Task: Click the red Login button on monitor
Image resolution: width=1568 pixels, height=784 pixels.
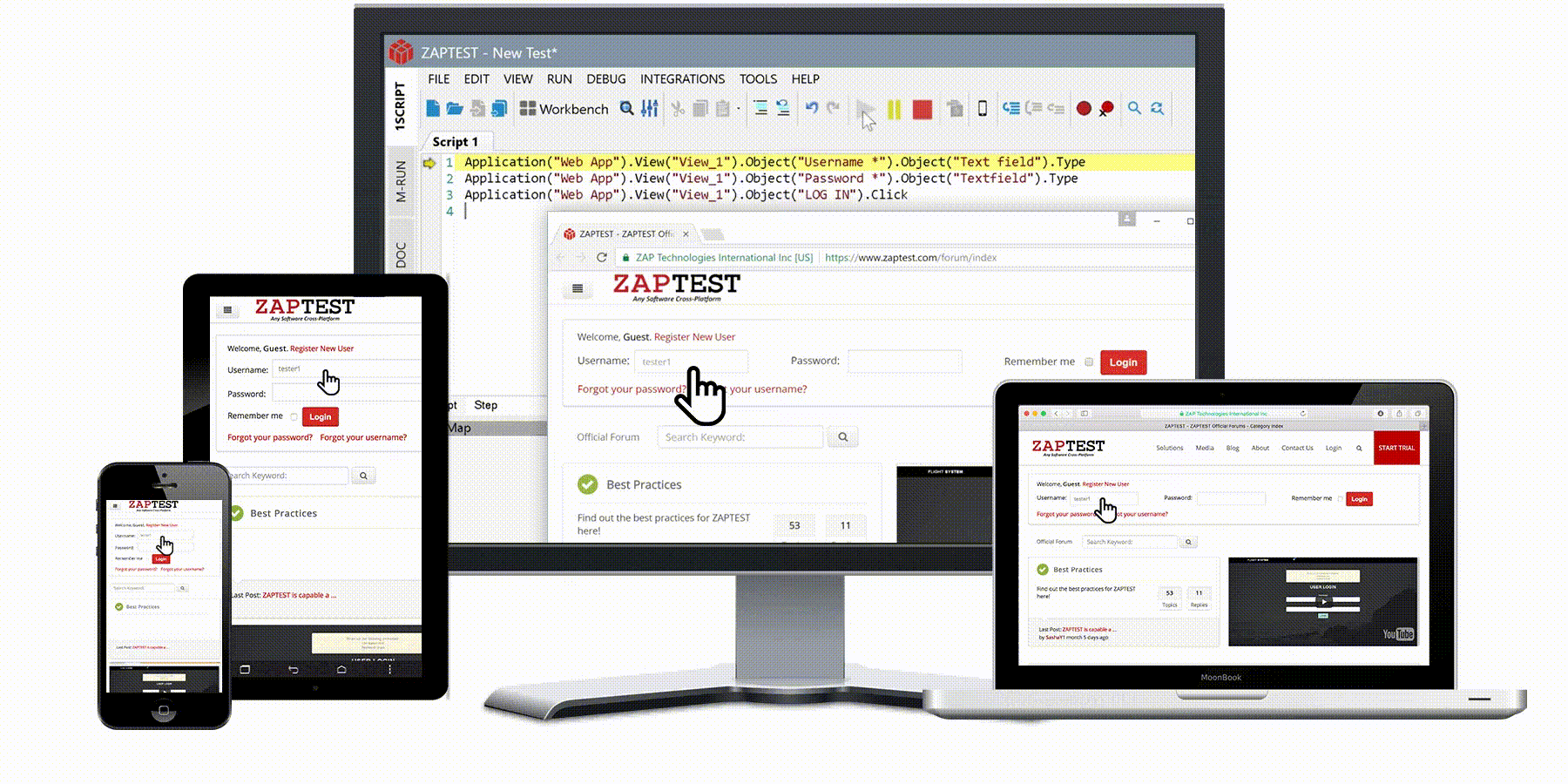Action: click(x=1123, y=362)
